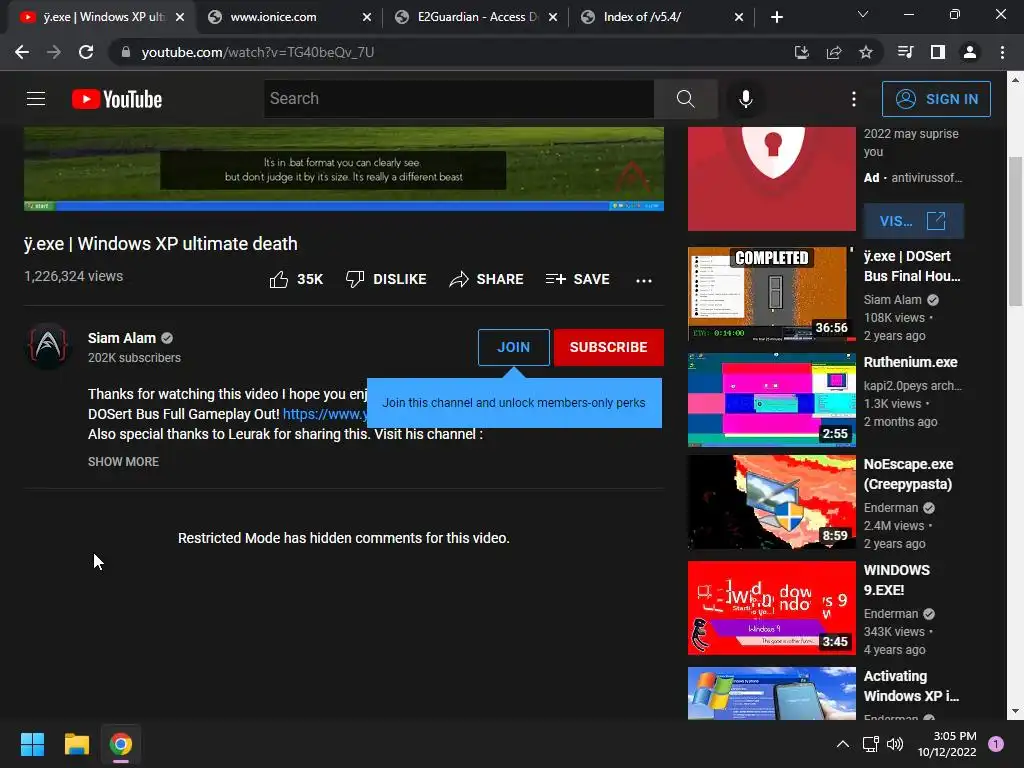The height and width of the screenshot is (768, 1024).
Task: Open the Chrome profile icon
Action: [970, 52]
